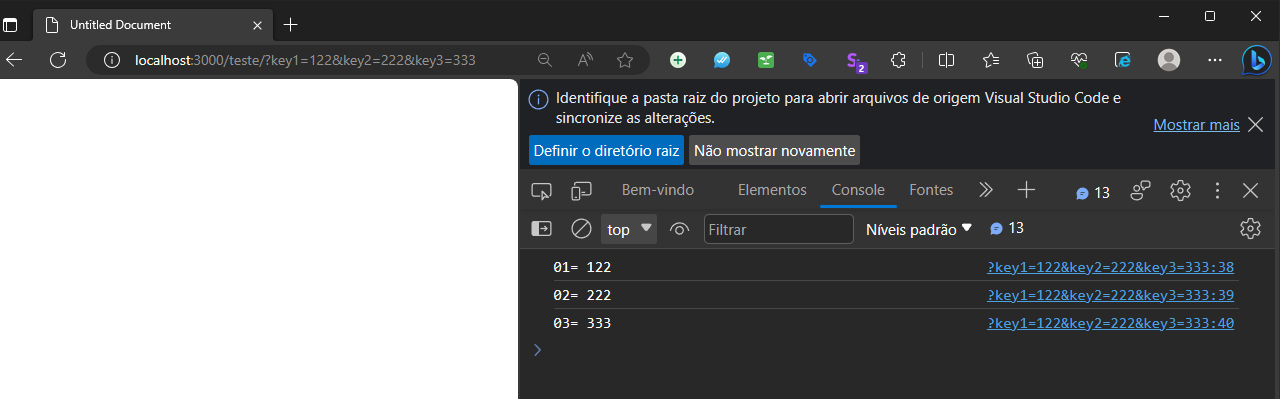Open source link ending in :38
The image size is (1280, 399).
1110,267
